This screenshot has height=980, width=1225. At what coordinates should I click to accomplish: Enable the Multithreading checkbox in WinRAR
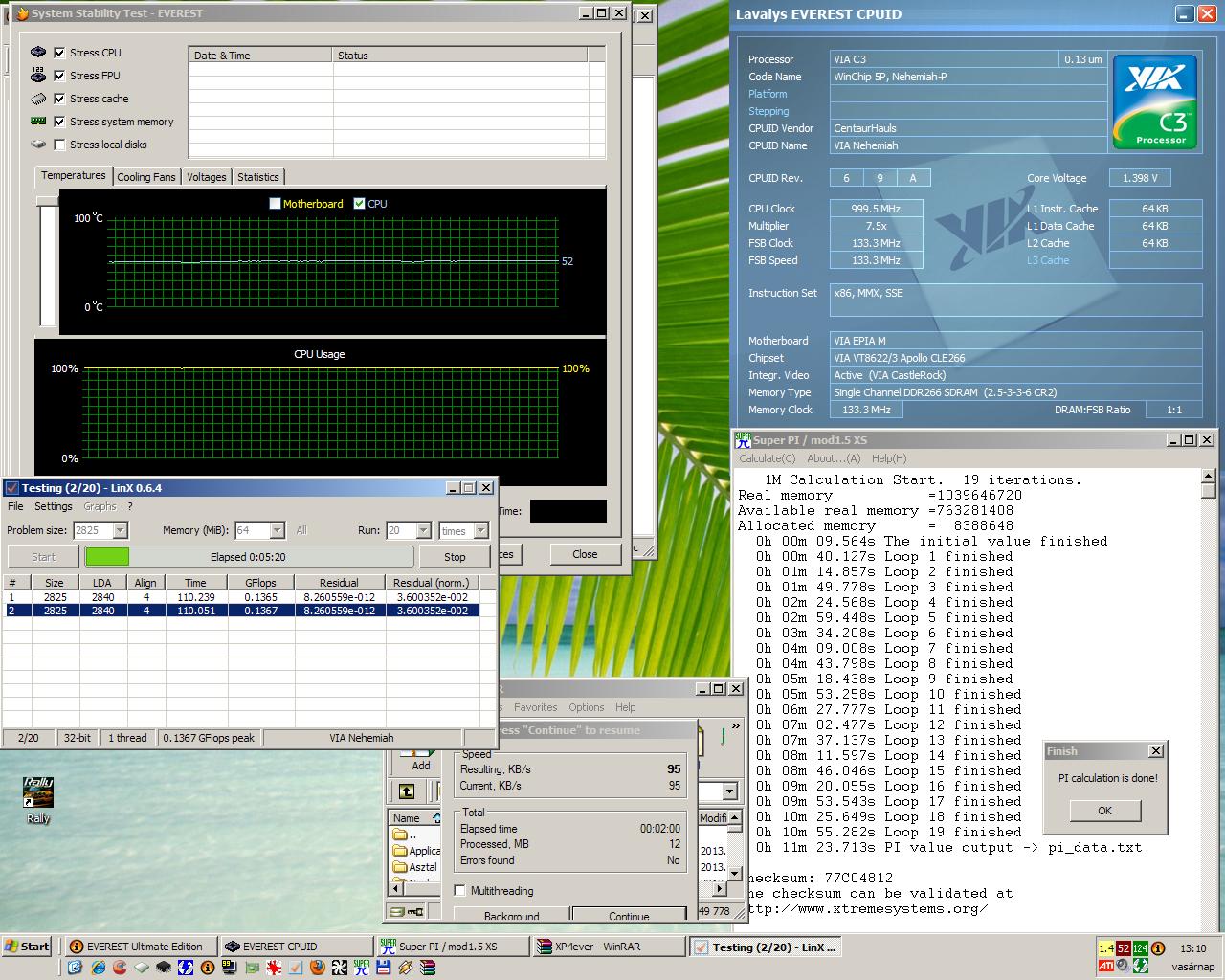[x=460, y=891]
